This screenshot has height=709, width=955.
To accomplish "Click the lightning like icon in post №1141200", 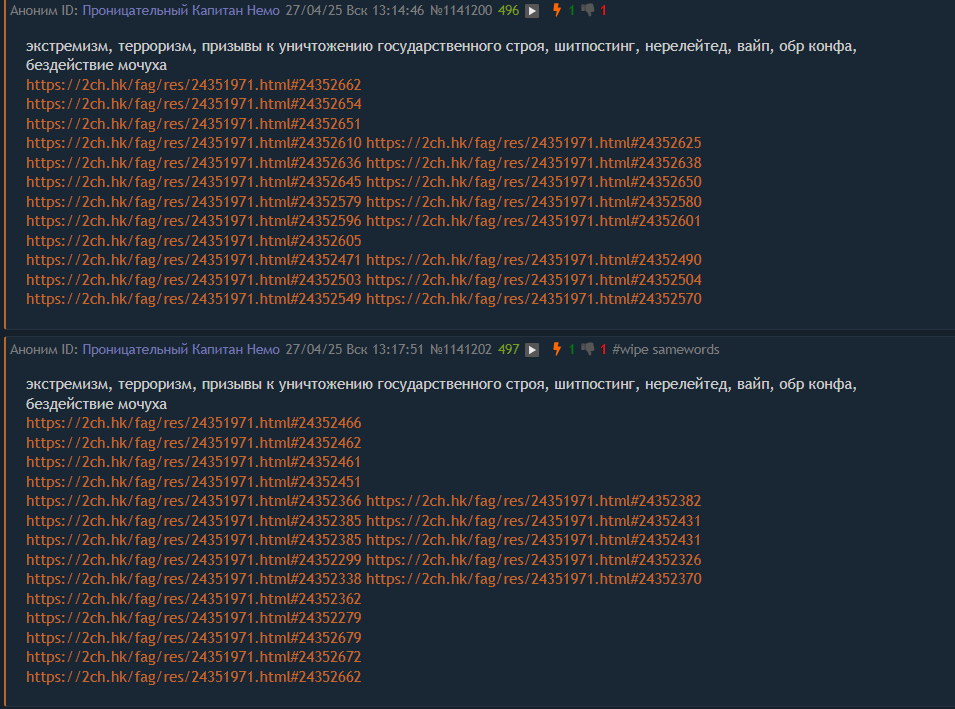I will click(x=556, y=10).
